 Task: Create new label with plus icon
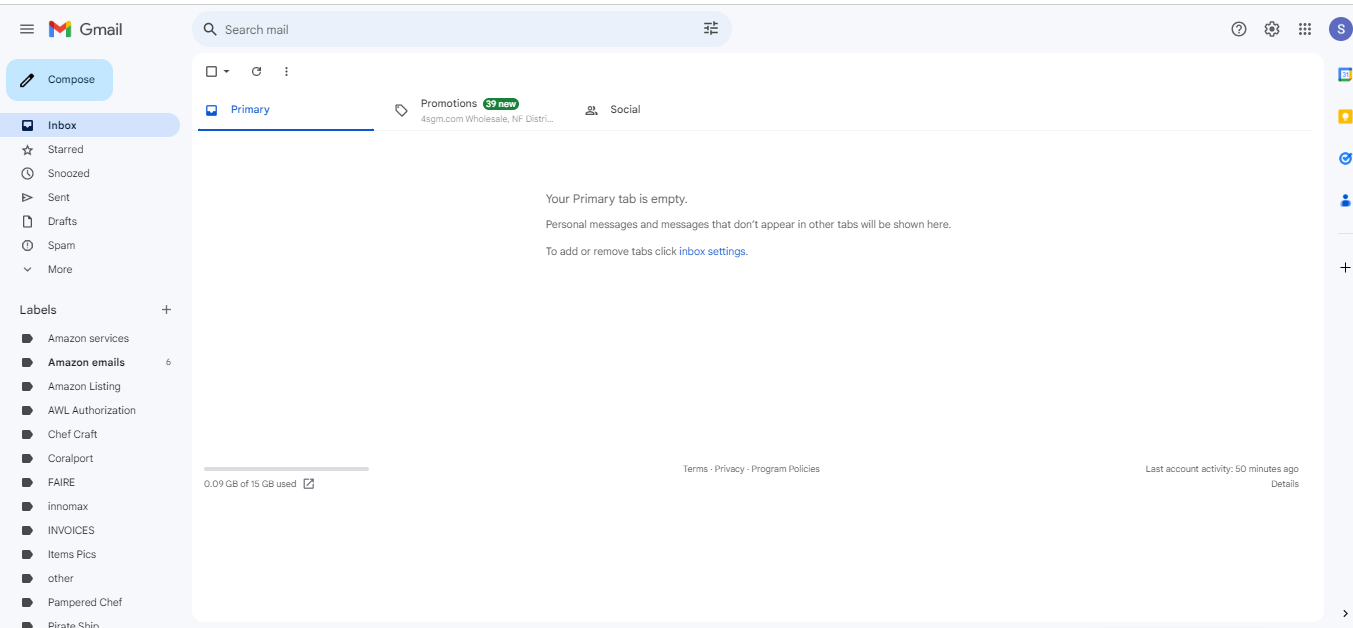pos(167,310)
